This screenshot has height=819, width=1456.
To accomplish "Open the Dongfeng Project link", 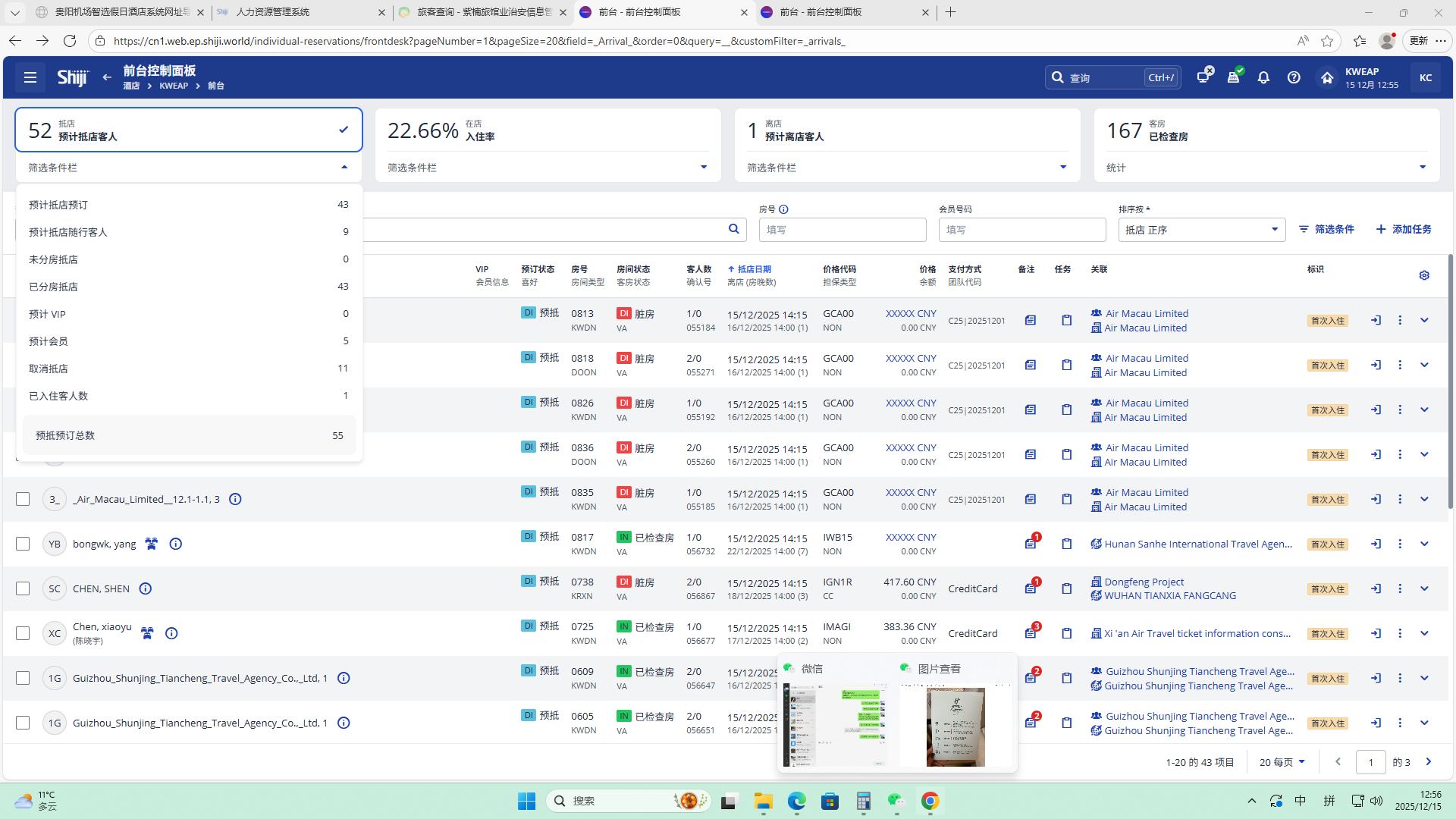I will click(x=1144, y=582).
